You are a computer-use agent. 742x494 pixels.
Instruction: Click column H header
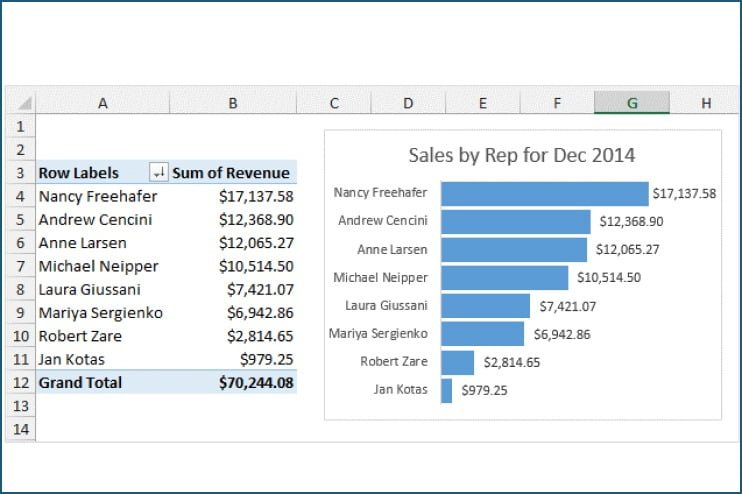coord(706,103)
